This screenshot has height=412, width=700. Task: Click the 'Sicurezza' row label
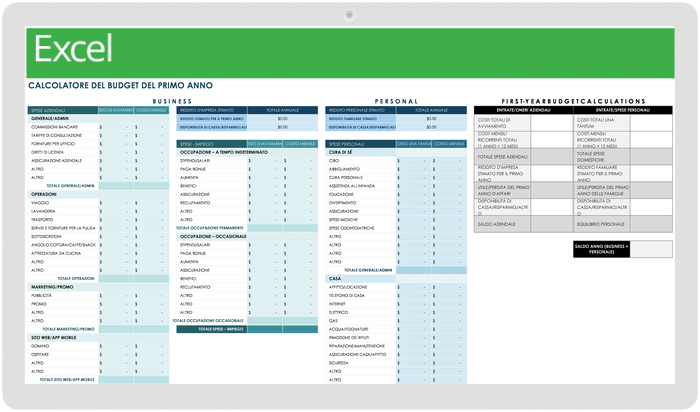tap(339, 363)
